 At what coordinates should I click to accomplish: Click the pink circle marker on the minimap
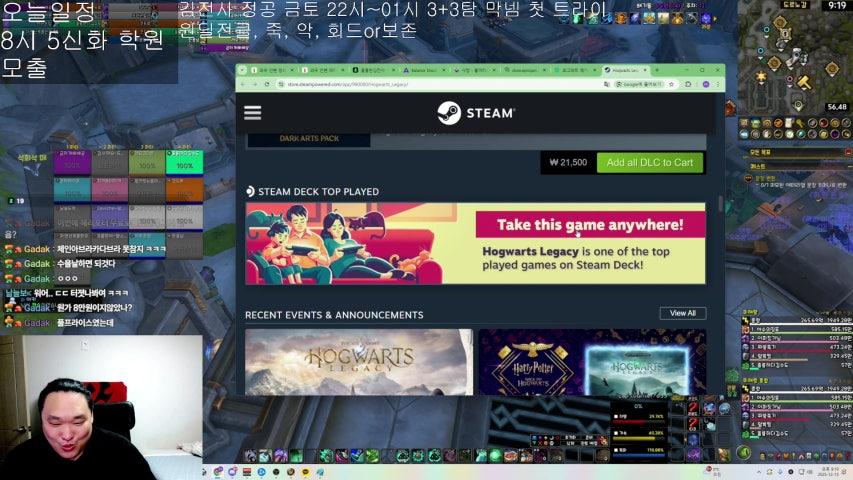tap(789, 79)
